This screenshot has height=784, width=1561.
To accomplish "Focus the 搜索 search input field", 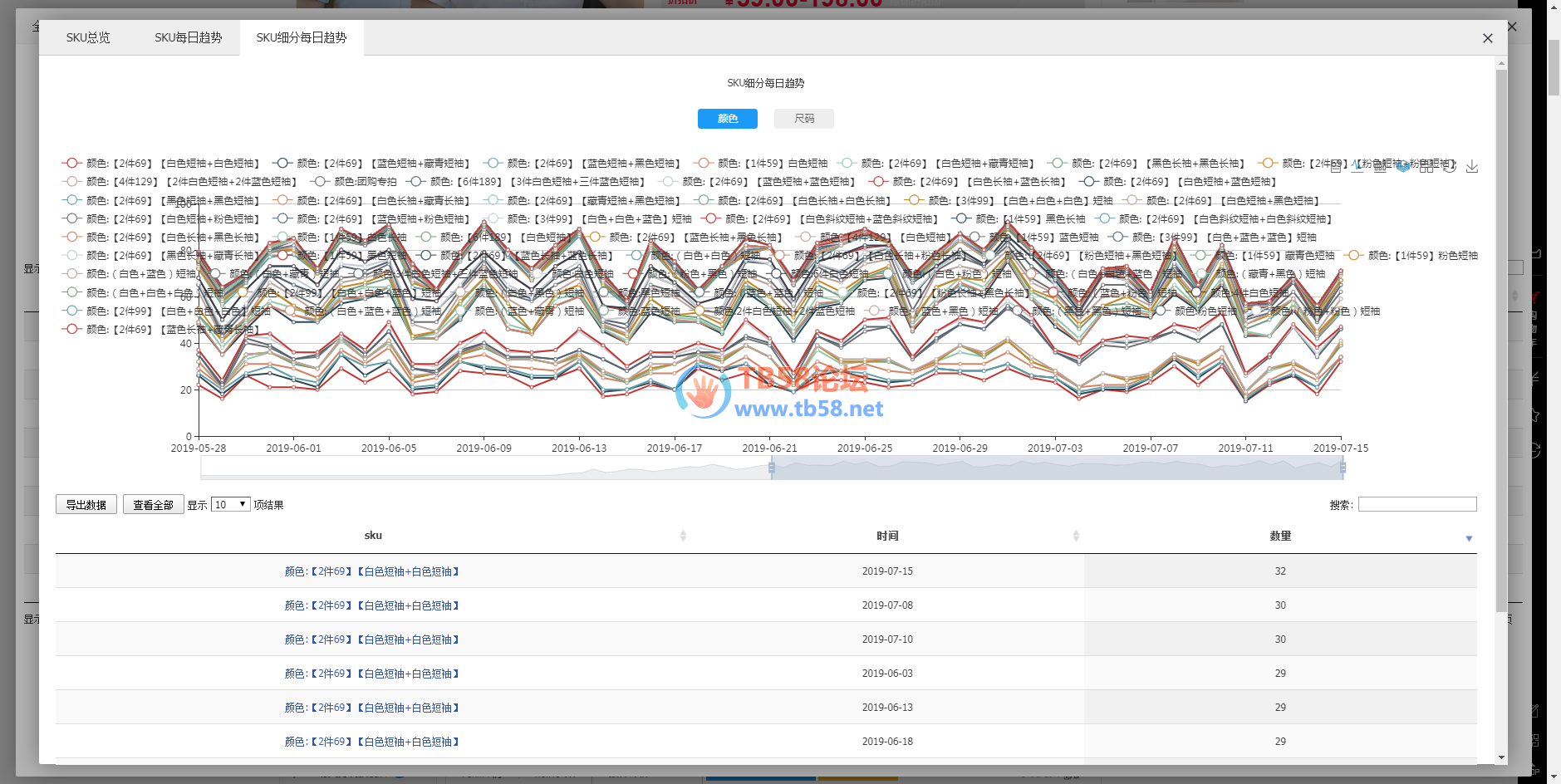I will (x=1416, y=504).
